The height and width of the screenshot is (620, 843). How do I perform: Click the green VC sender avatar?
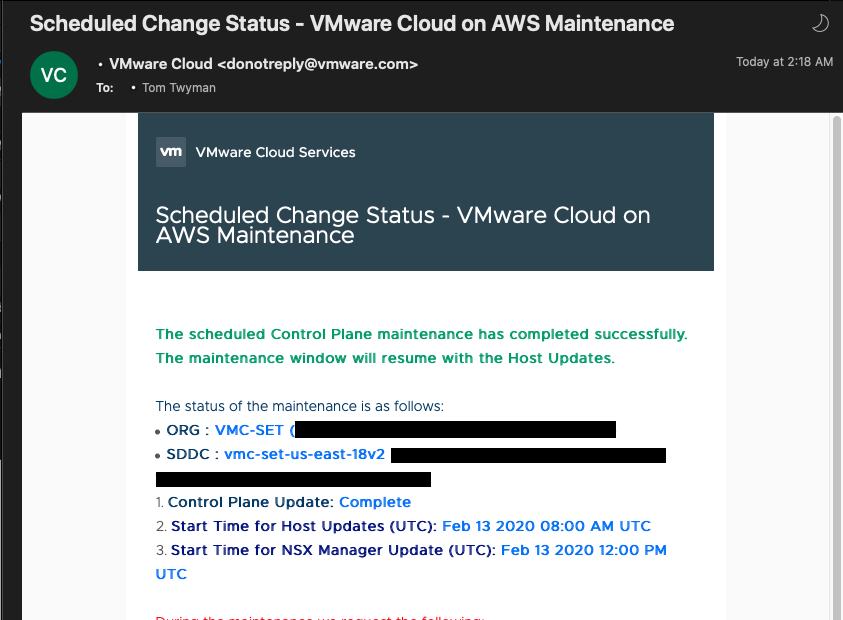[x=54, y=76]
